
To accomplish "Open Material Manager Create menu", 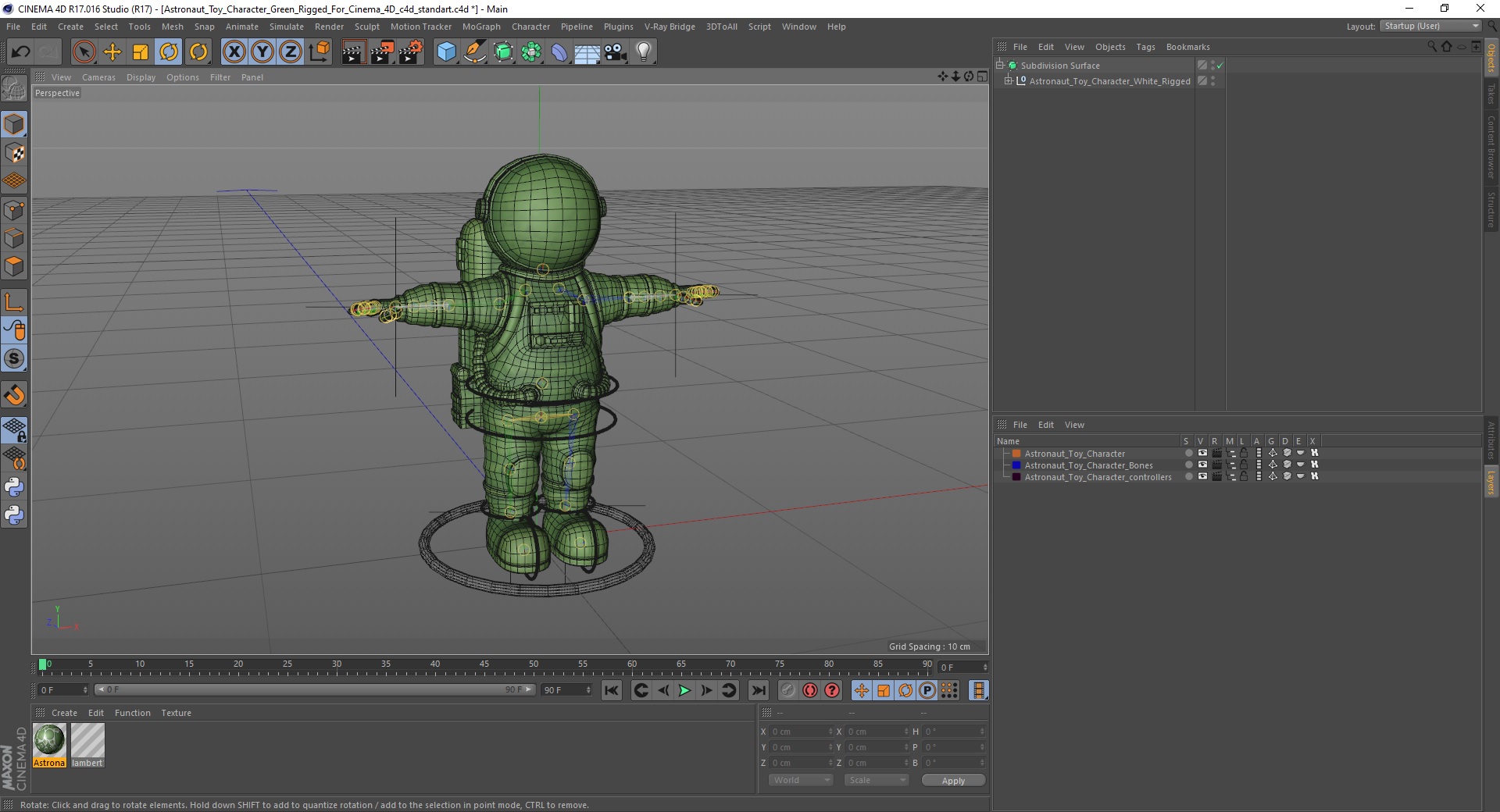I will (x=64, y=713).
